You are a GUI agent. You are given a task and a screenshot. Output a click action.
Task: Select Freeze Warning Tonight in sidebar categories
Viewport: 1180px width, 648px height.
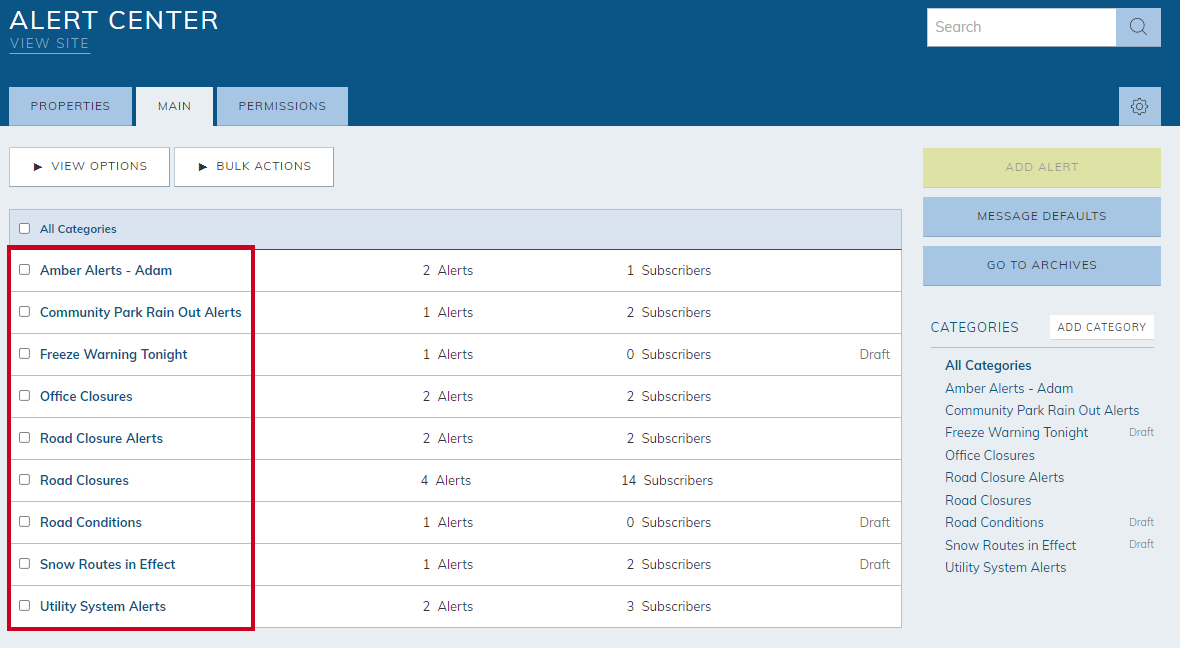tap(1017, 433)
